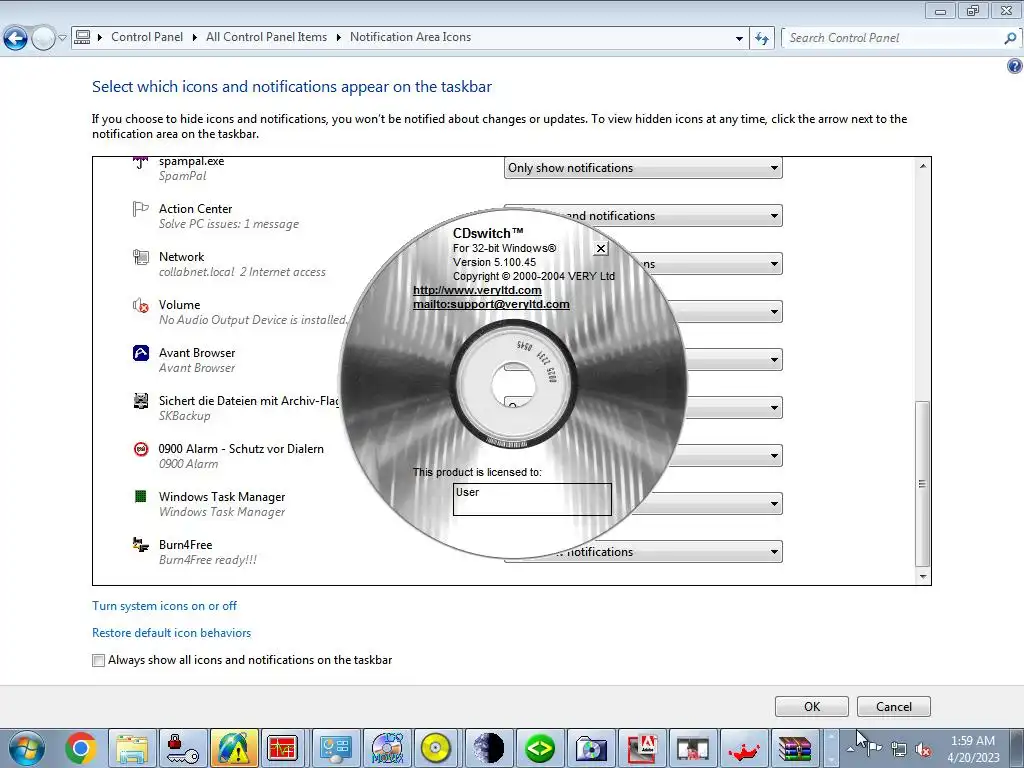Open the Windows Start button
The width and height of the screenshot is (1024, 768).
[x=27, y=748]
